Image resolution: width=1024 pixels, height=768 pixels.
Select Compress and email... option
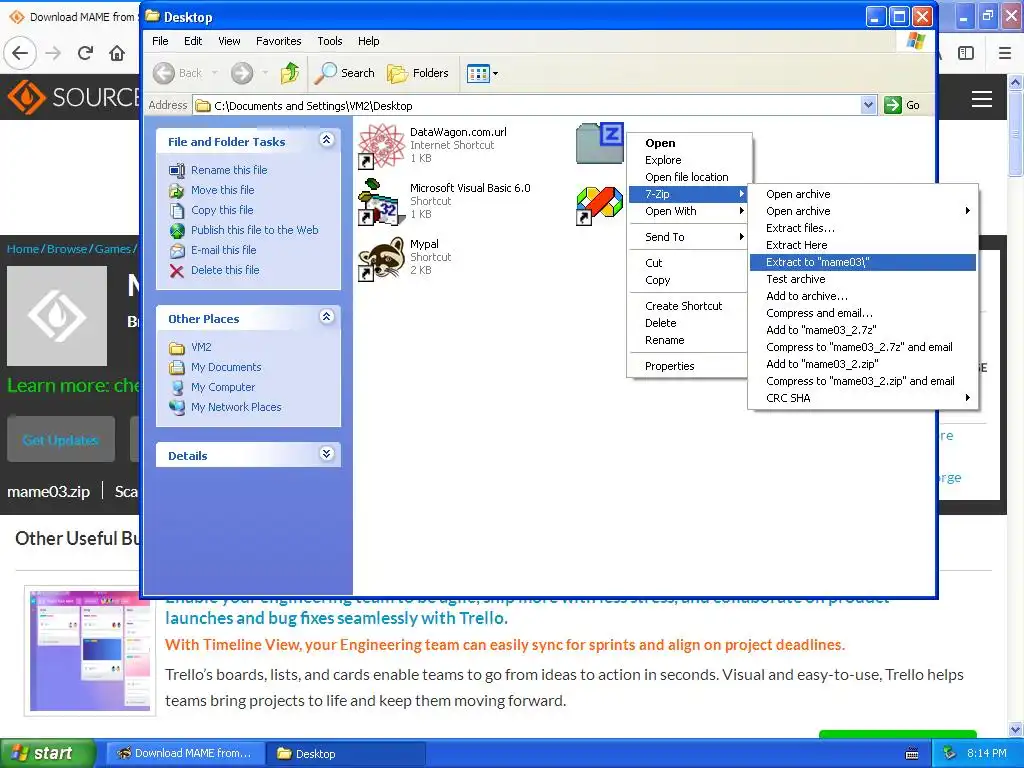point(863,313)
